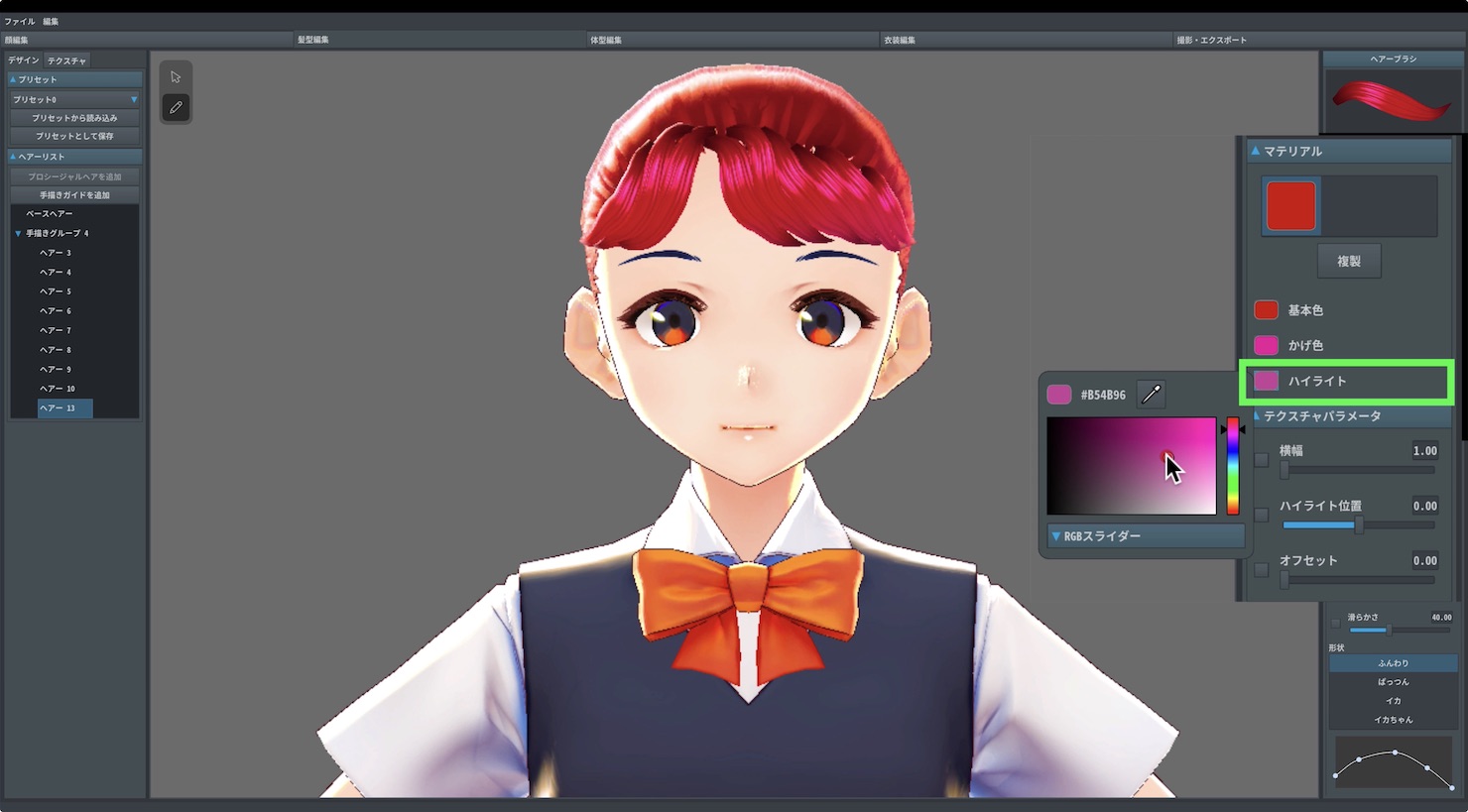Click the 横幅 value field 1.00

1424,451
